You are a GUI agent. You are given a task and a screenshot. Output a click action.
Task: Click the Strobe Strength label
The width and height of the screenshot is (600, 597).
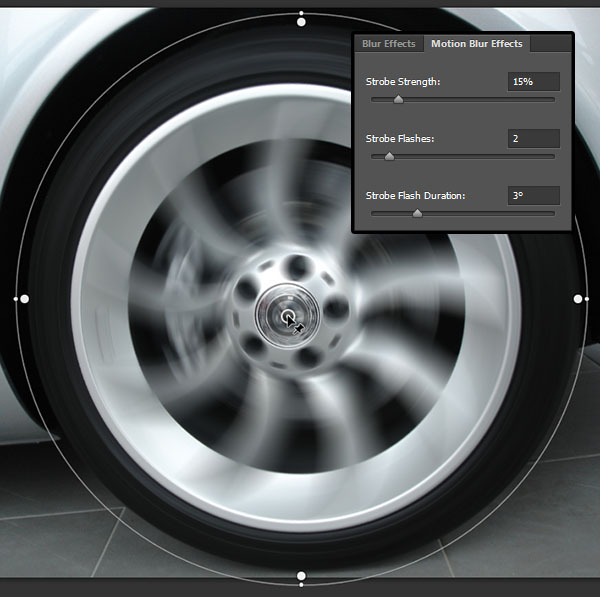[403, 82]
